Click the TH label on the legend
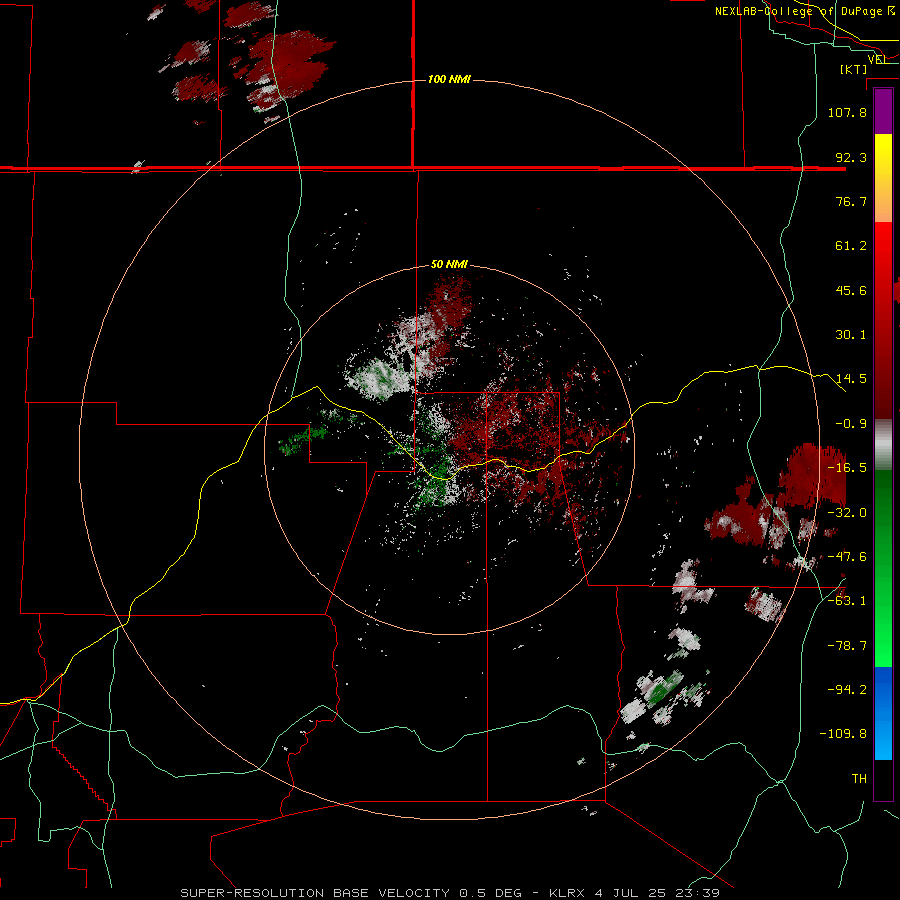This screenshot has width=900, height=900. (x=859, y=779)
